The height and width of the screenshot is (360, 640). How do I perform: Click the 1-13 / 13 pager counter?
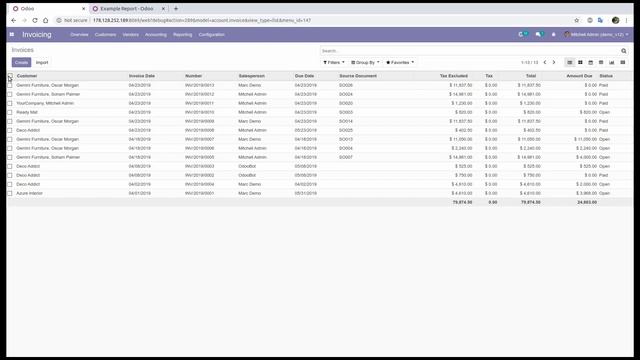tap(529, 62)
